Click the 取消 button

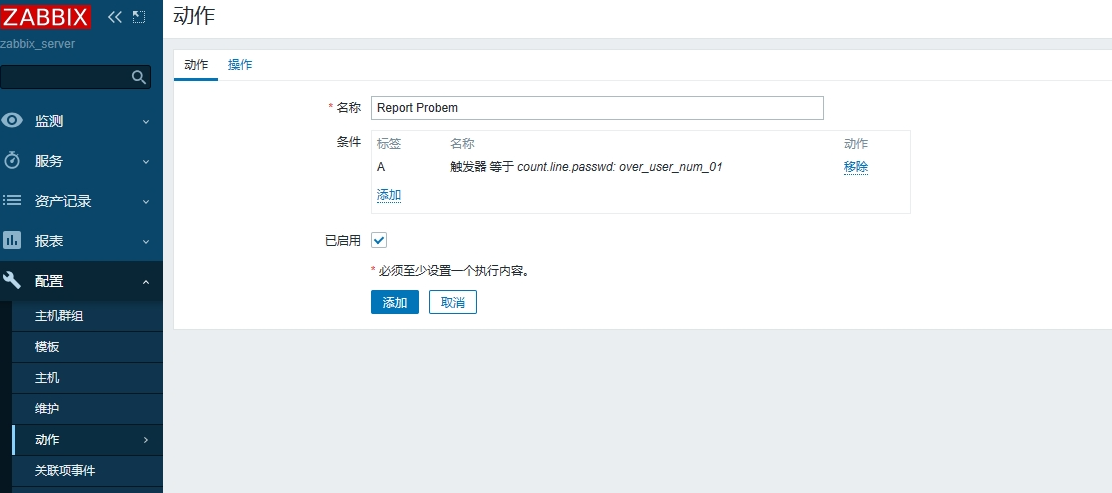(452, 302)
